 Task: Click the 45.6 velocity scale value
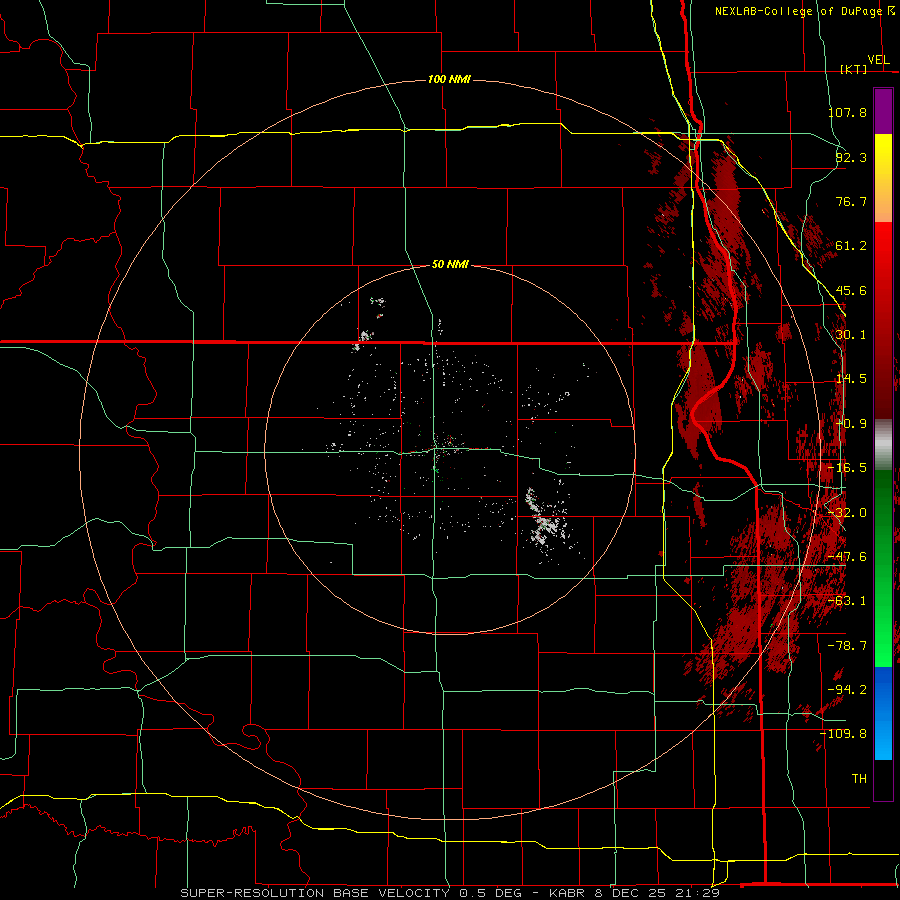[x=851, y=290]
